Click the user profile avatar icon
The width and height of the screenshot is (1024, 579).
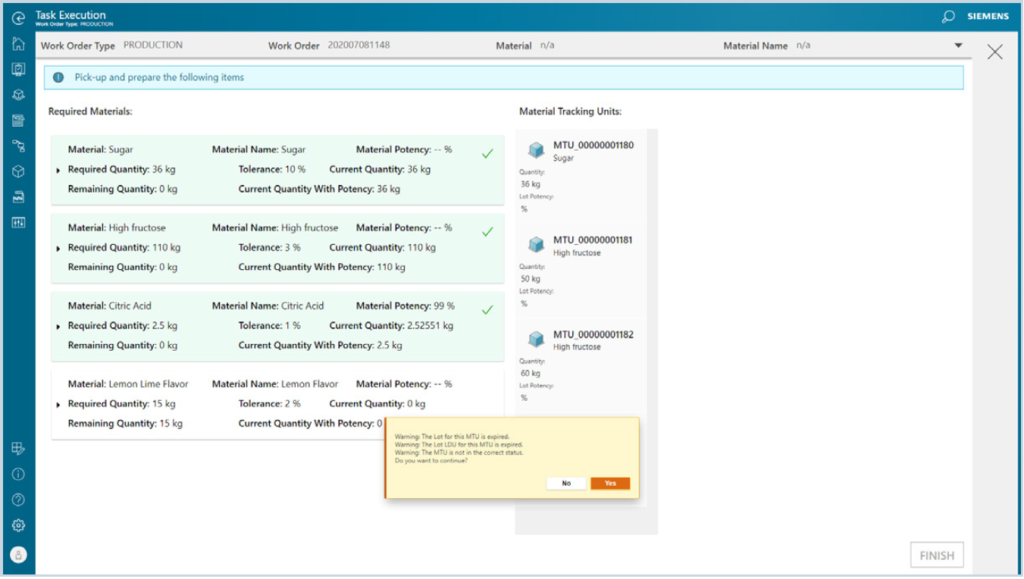[18, 555]
